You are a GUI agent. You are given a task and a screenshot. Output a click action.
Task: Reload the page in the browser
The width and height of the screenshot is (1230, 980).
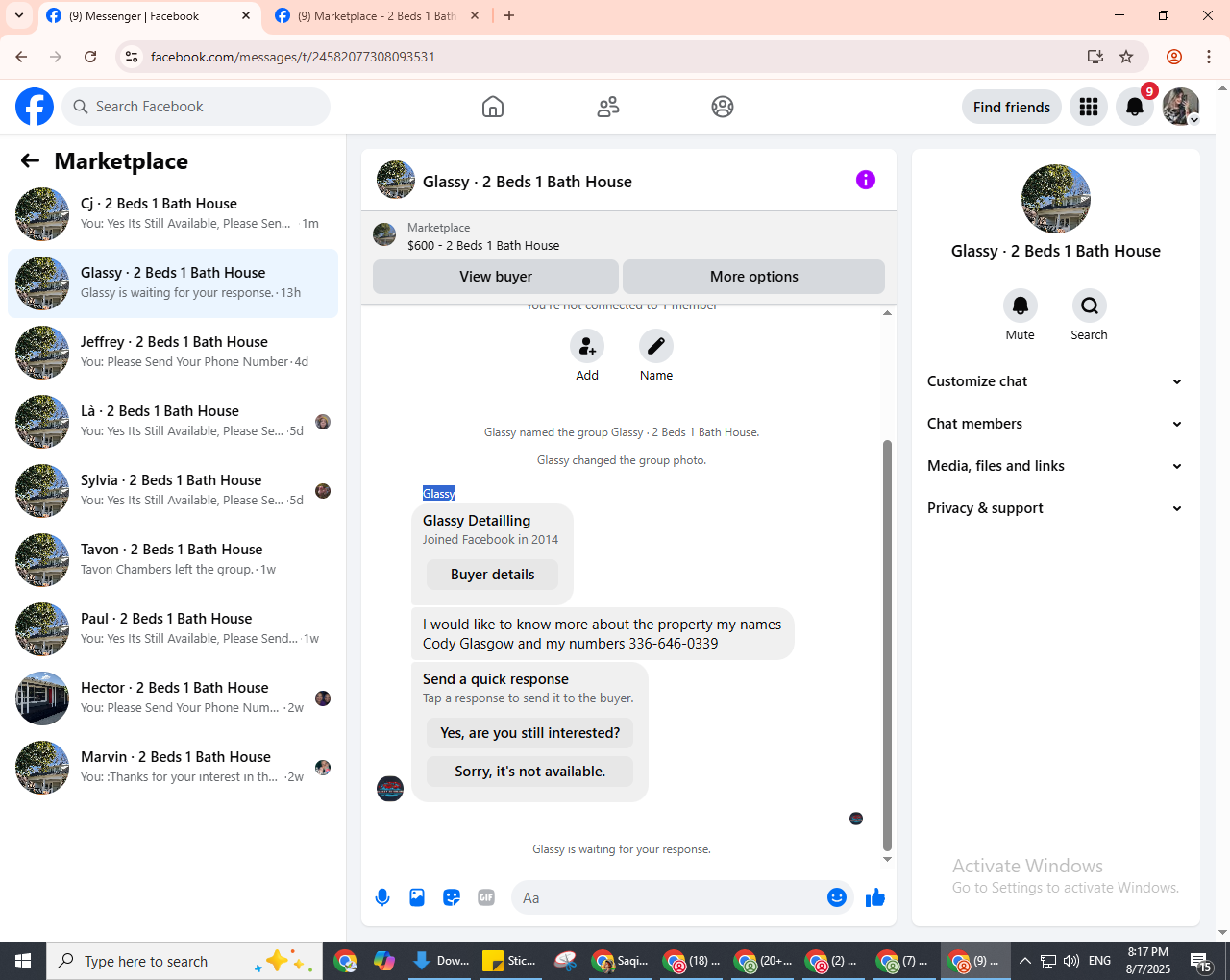coord(90,57)
